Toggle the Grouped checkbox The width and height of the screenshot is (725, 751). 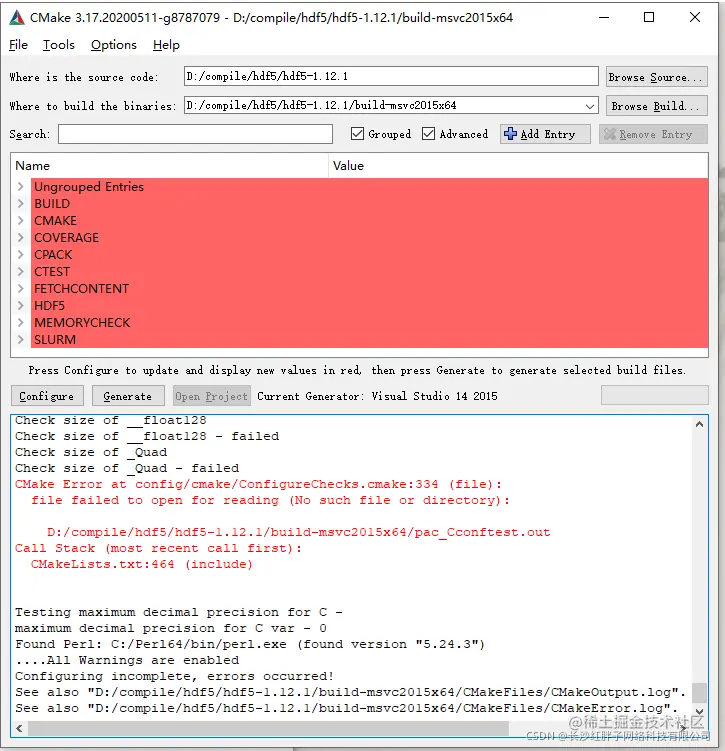tap(357, 134)
